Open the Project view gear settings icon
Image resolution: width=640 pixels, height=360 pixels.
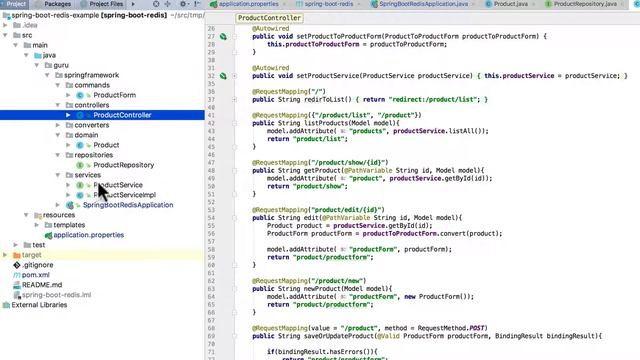click(183, 4)
